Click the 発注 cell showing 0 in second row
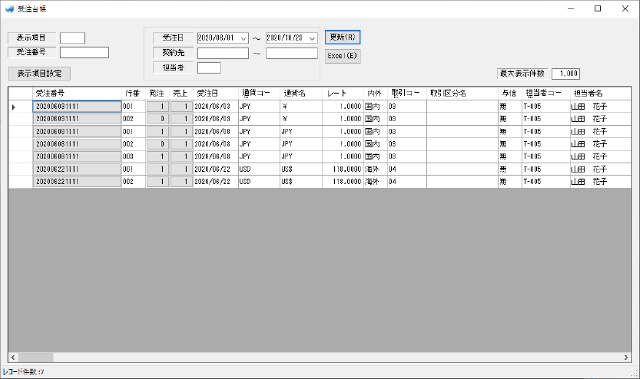This screenshot has height=379, width=640. pos(157,119)
